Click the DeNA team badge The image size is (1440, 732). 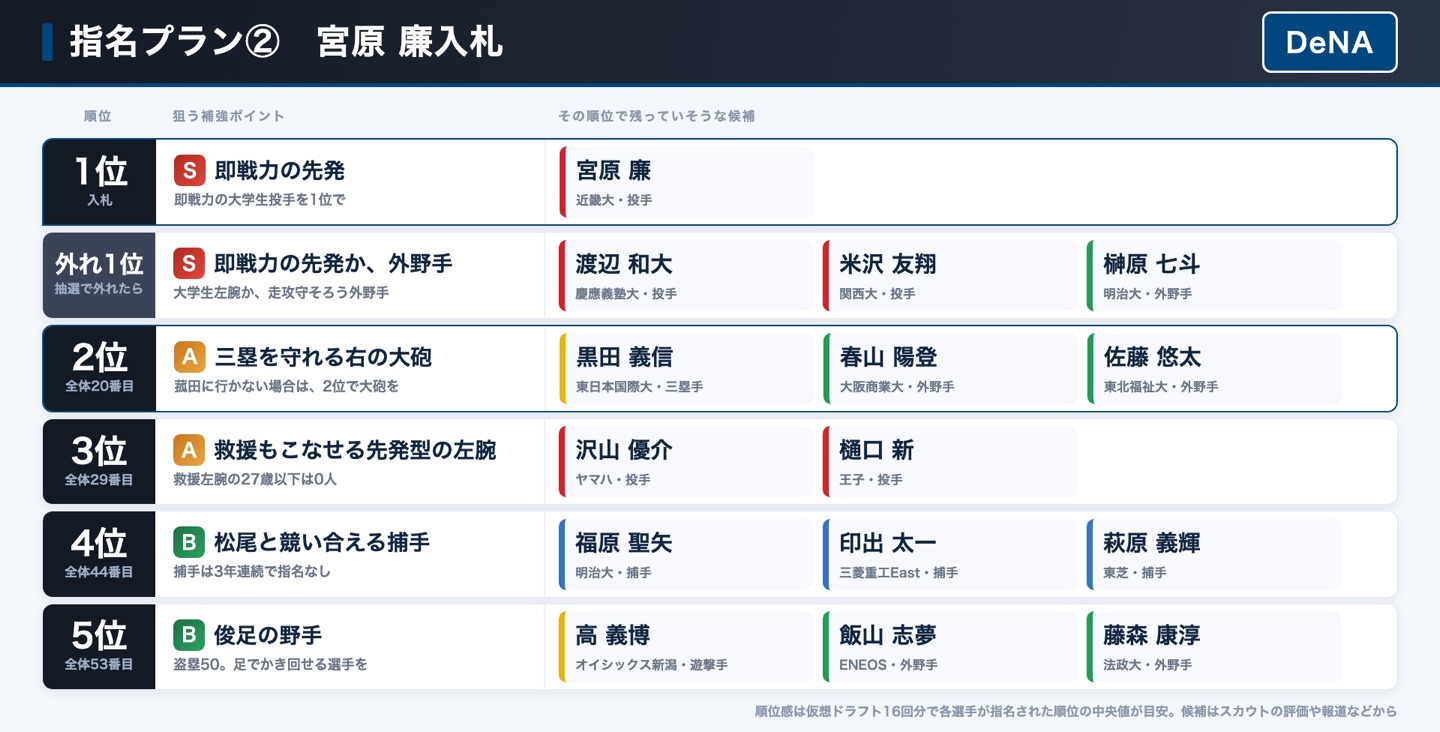coord(1329,42)
